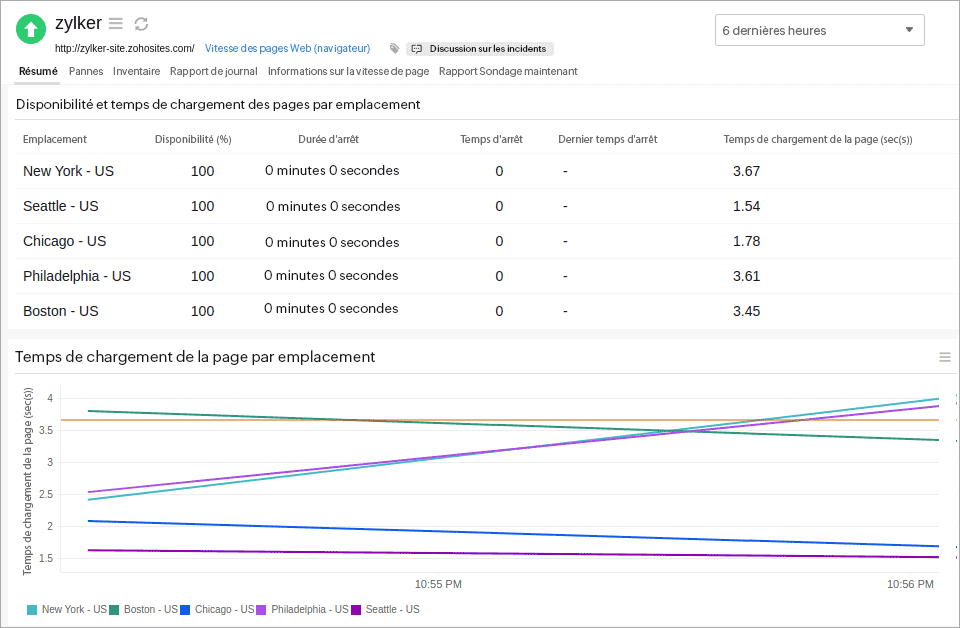Expand the 6 dernières heures dropdown
960x628 pixels.
pos(819,30)
